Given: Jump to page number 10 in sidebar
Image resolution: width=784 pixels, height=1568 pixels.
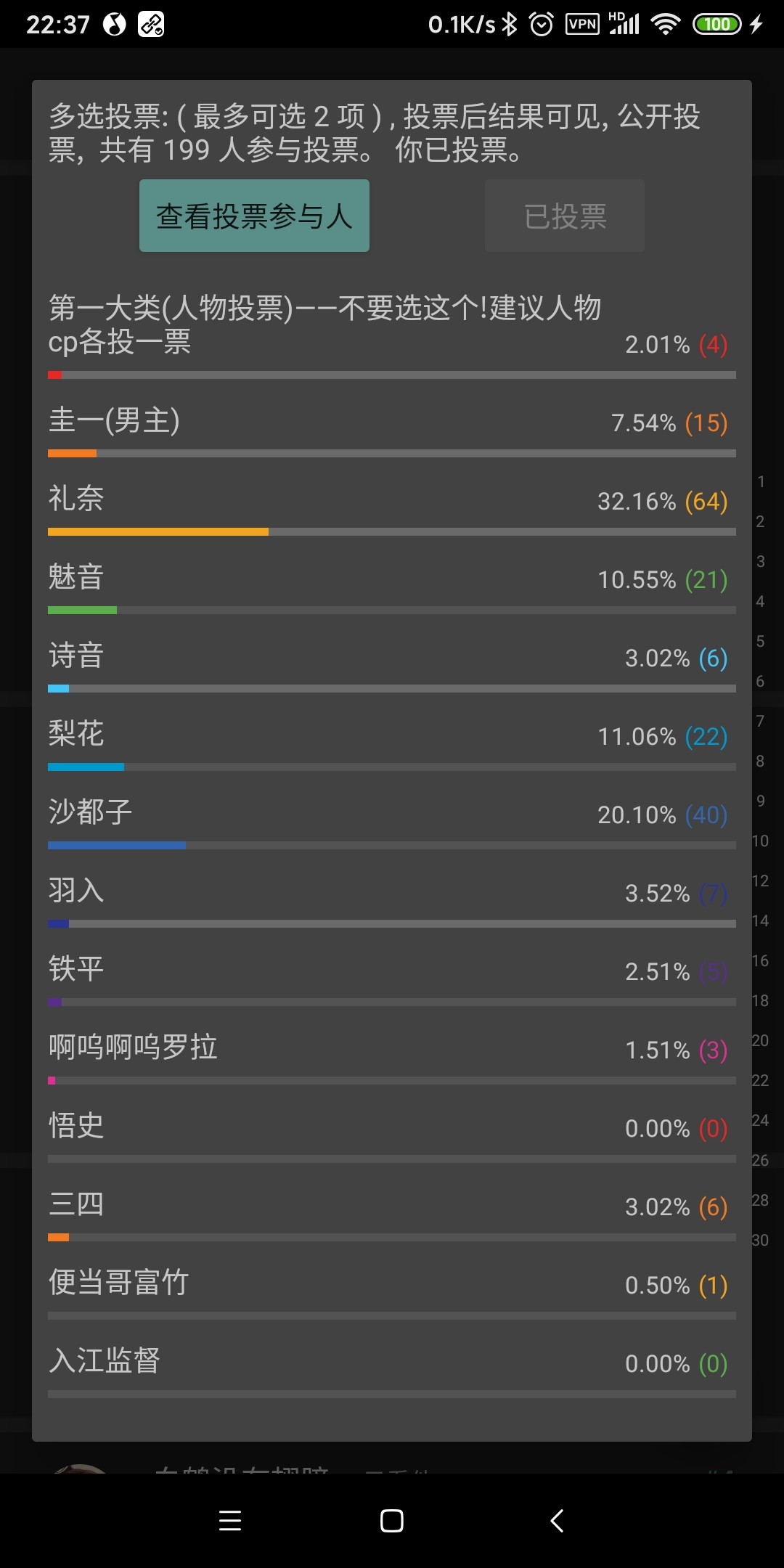Looking at the screenshot, I should pos(760,841).
